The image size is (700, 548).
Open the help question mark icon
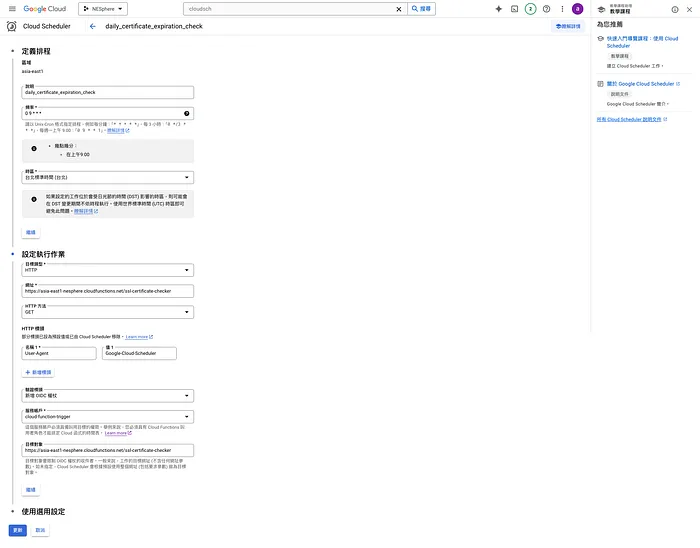tap(546, 9)
